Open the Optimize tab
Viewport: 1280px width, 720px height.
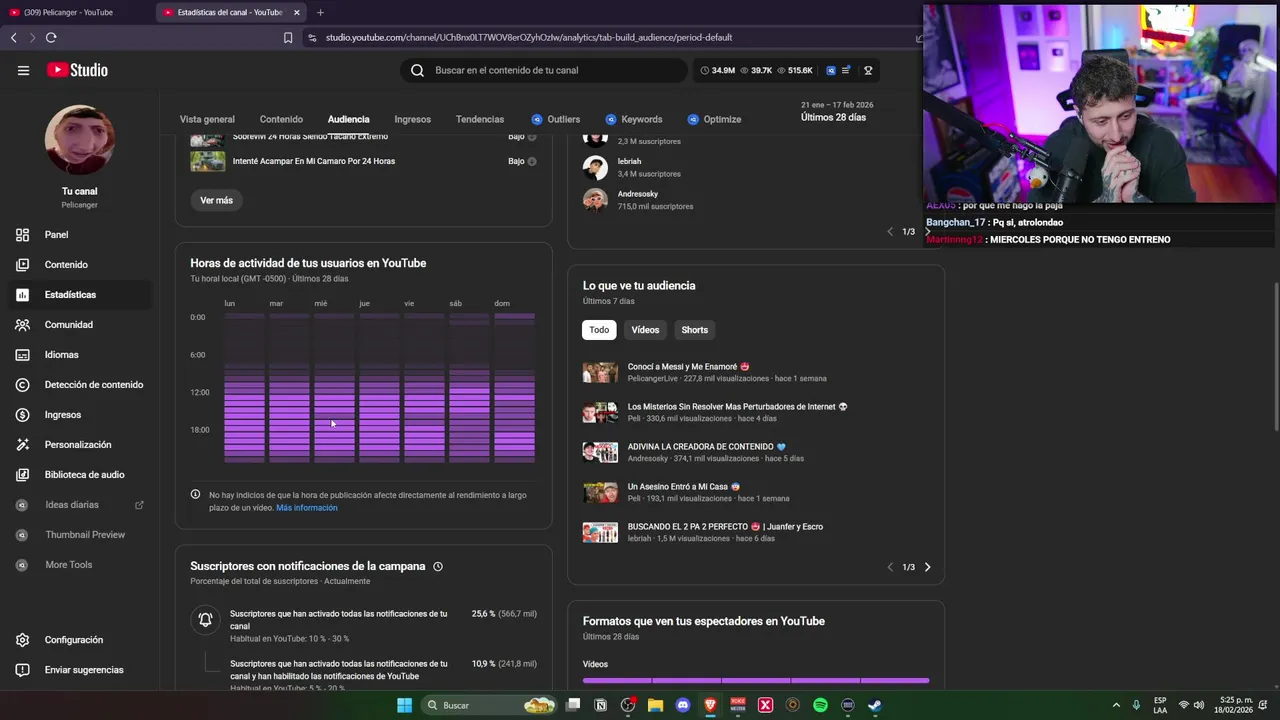pyautogui.click(x=712, y=119)
